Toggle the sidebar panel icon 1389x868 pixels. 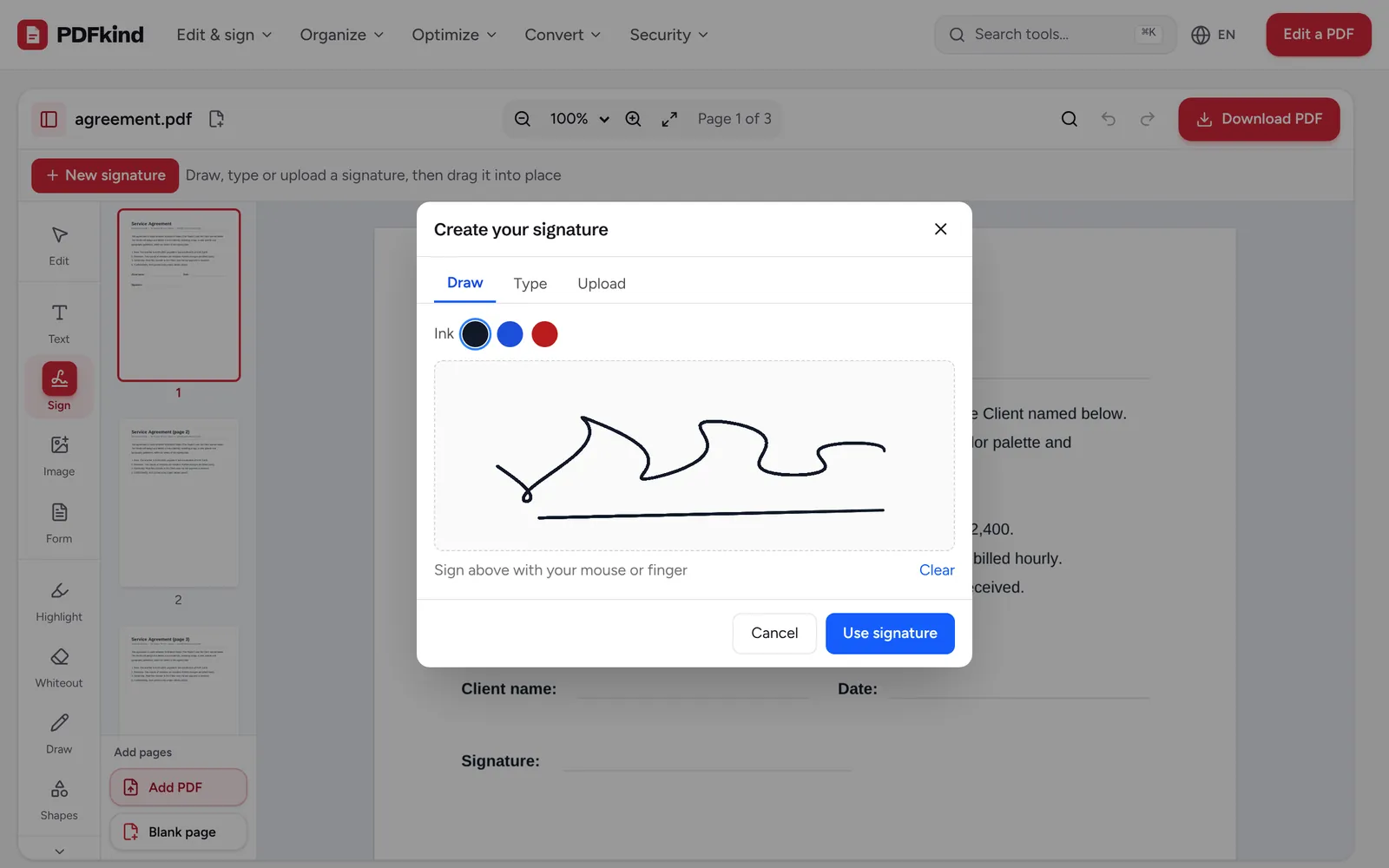tap(49, 119)
